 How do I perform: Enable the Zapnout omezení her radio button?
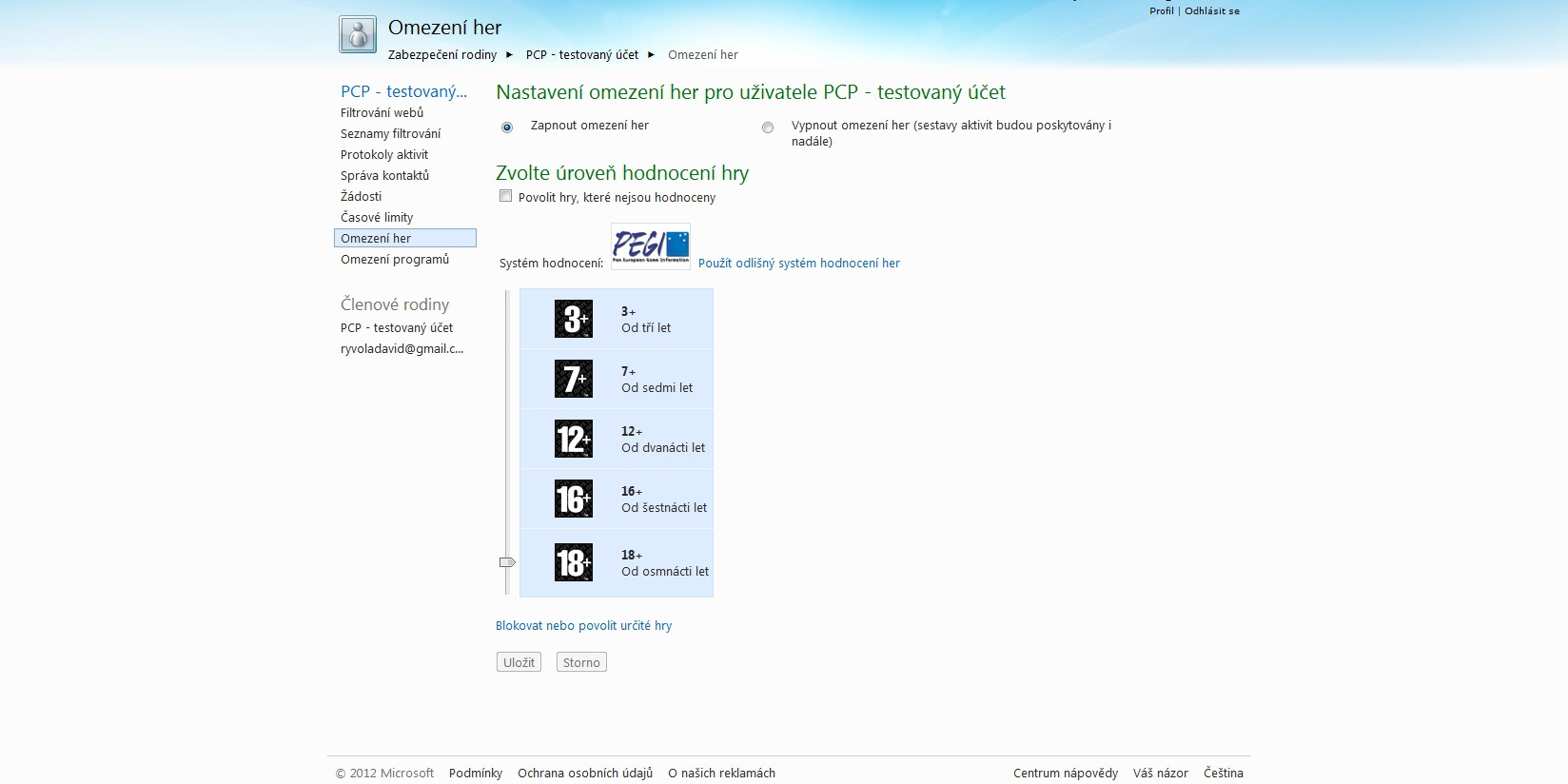(507, 127)
